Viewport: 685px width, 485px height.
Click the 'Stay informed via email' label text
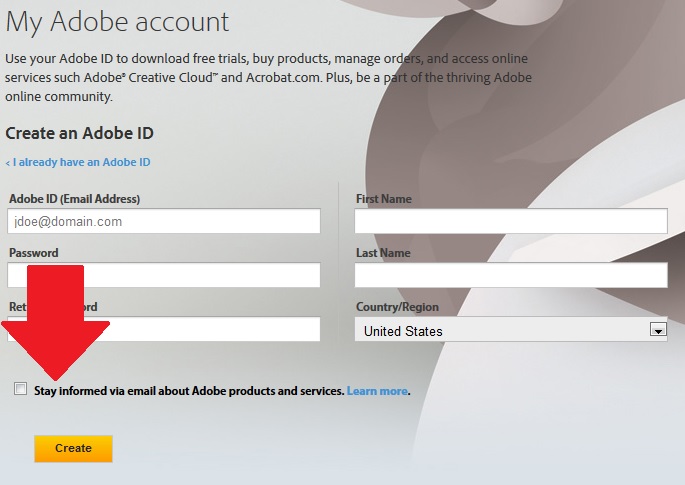[x=189, y=391]
